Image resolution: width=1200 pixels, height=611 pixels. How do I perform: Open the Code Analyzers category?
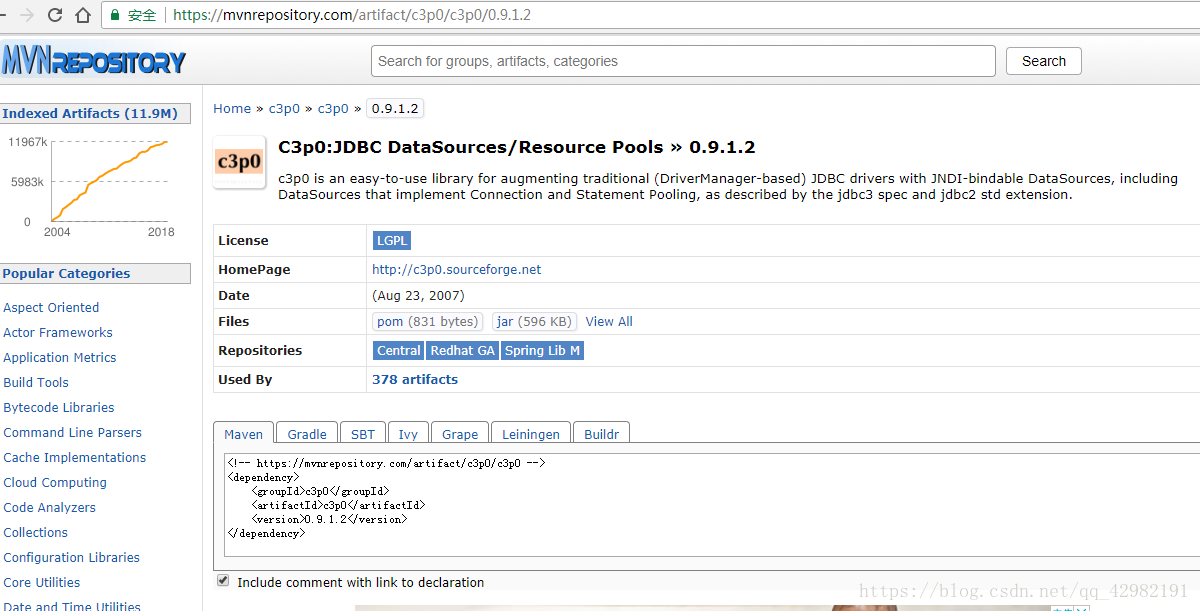point(50,507)
